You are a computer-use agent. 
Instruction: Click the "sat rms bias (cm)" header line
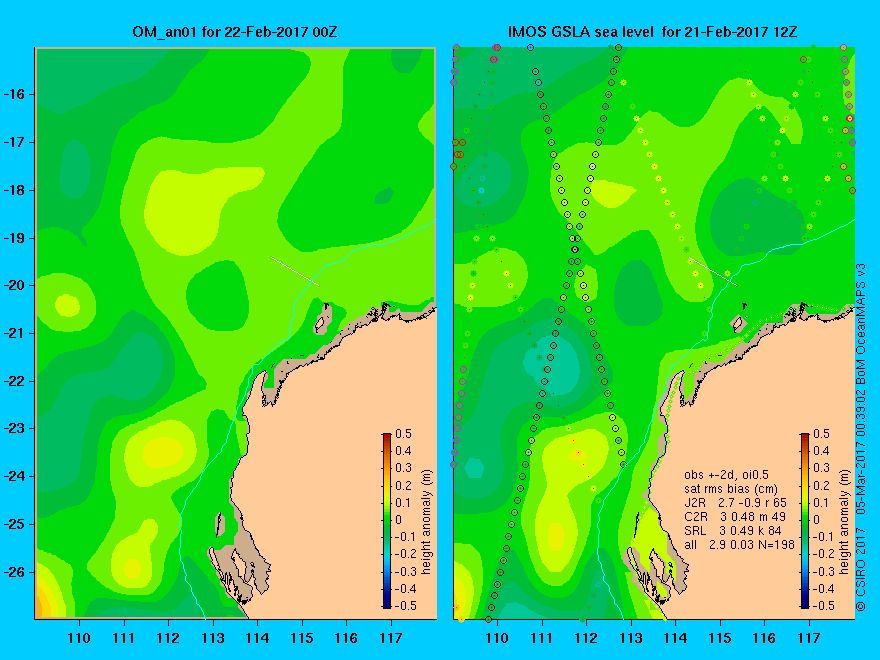731,489
